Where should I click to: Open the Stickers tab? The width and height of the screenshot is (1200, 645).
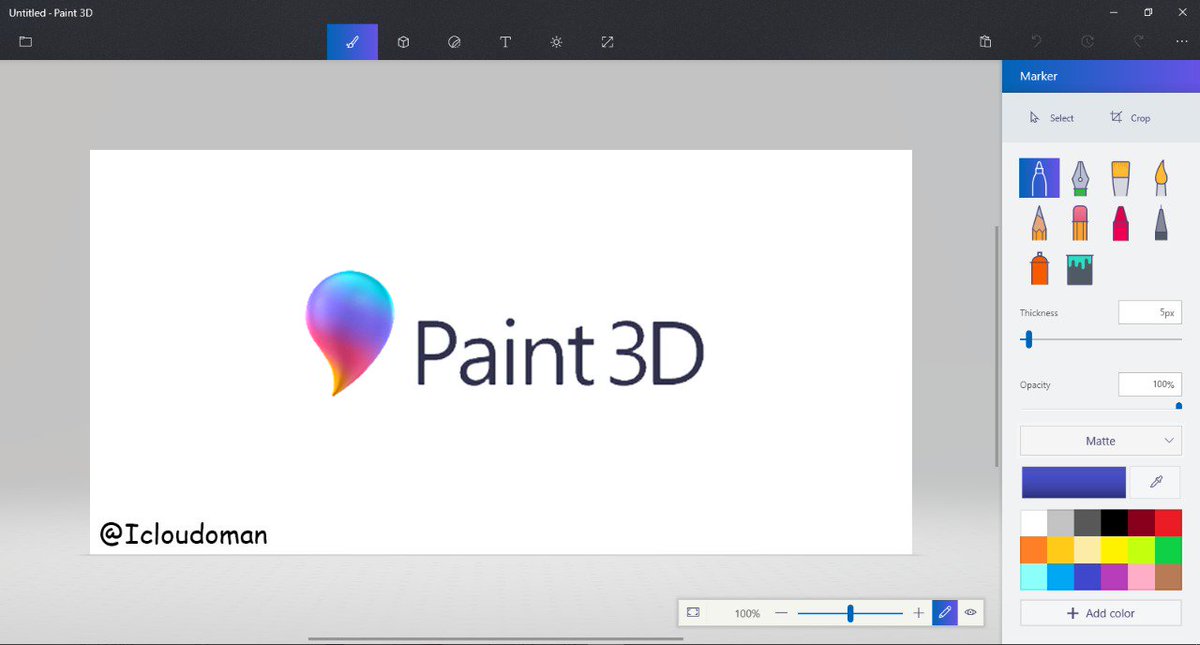(454, 42)
